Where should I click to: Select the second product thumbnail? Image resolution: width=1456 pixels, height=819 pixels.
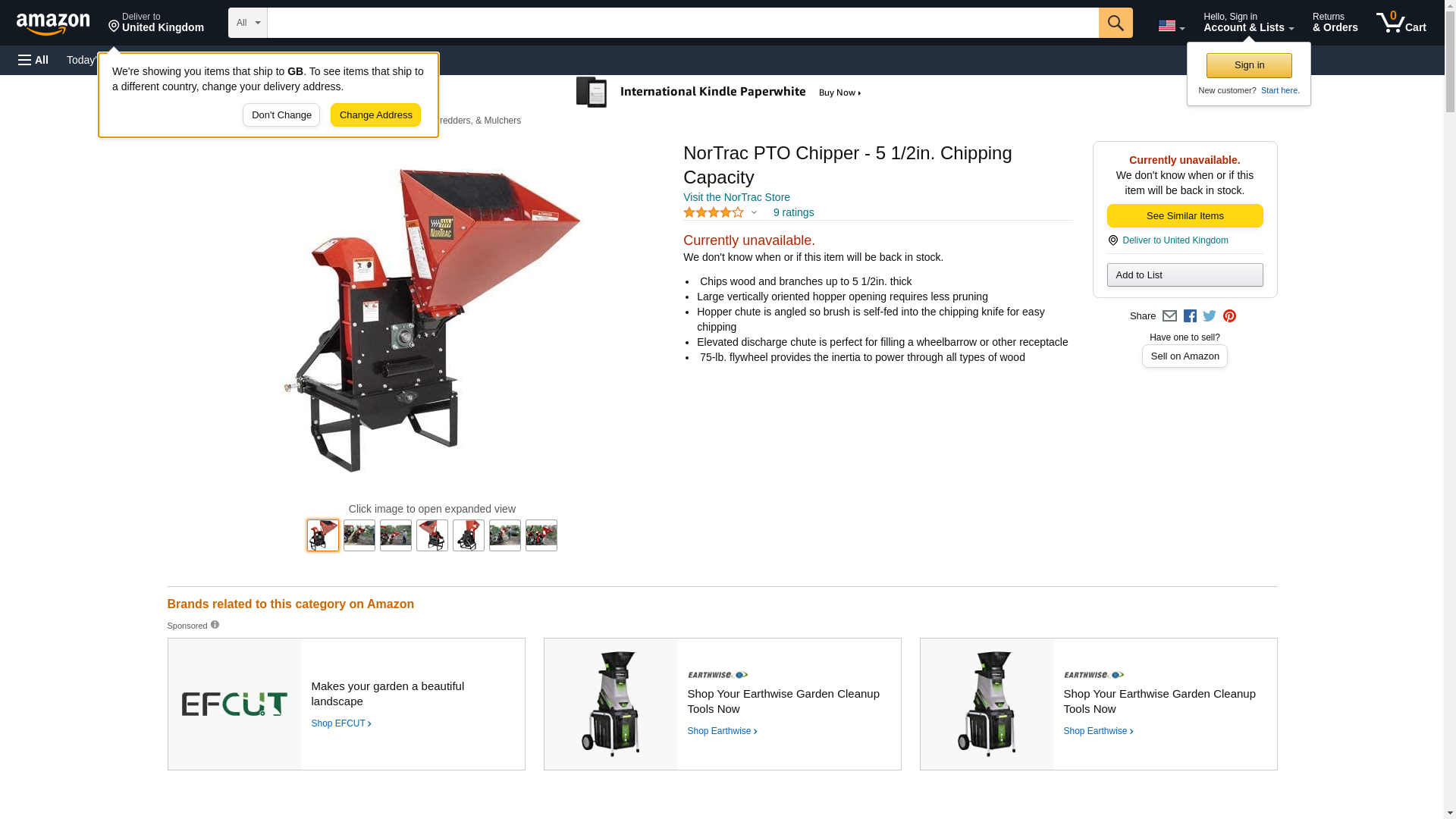(x=359, y=535)
